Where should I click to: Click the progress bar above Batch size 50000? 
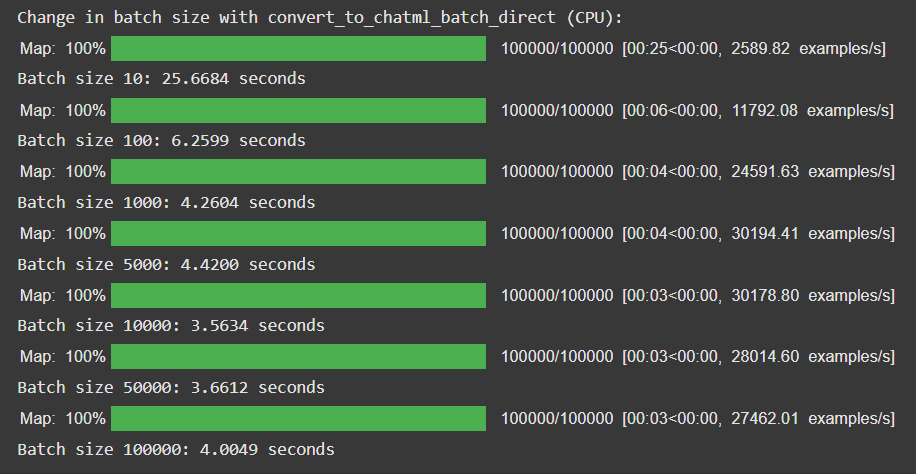click(x=298, y=357)
